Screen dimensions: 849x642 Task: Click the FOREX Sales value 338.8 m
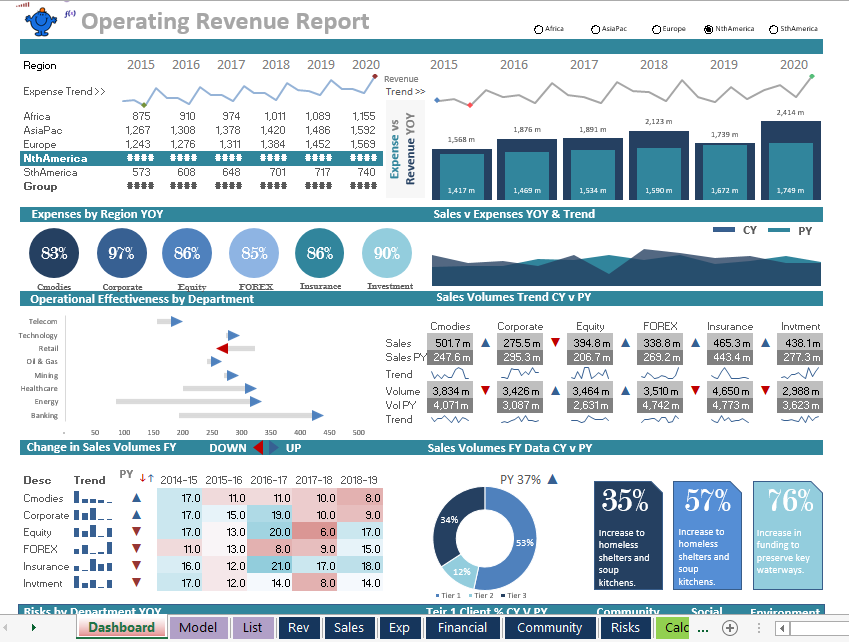660,343
